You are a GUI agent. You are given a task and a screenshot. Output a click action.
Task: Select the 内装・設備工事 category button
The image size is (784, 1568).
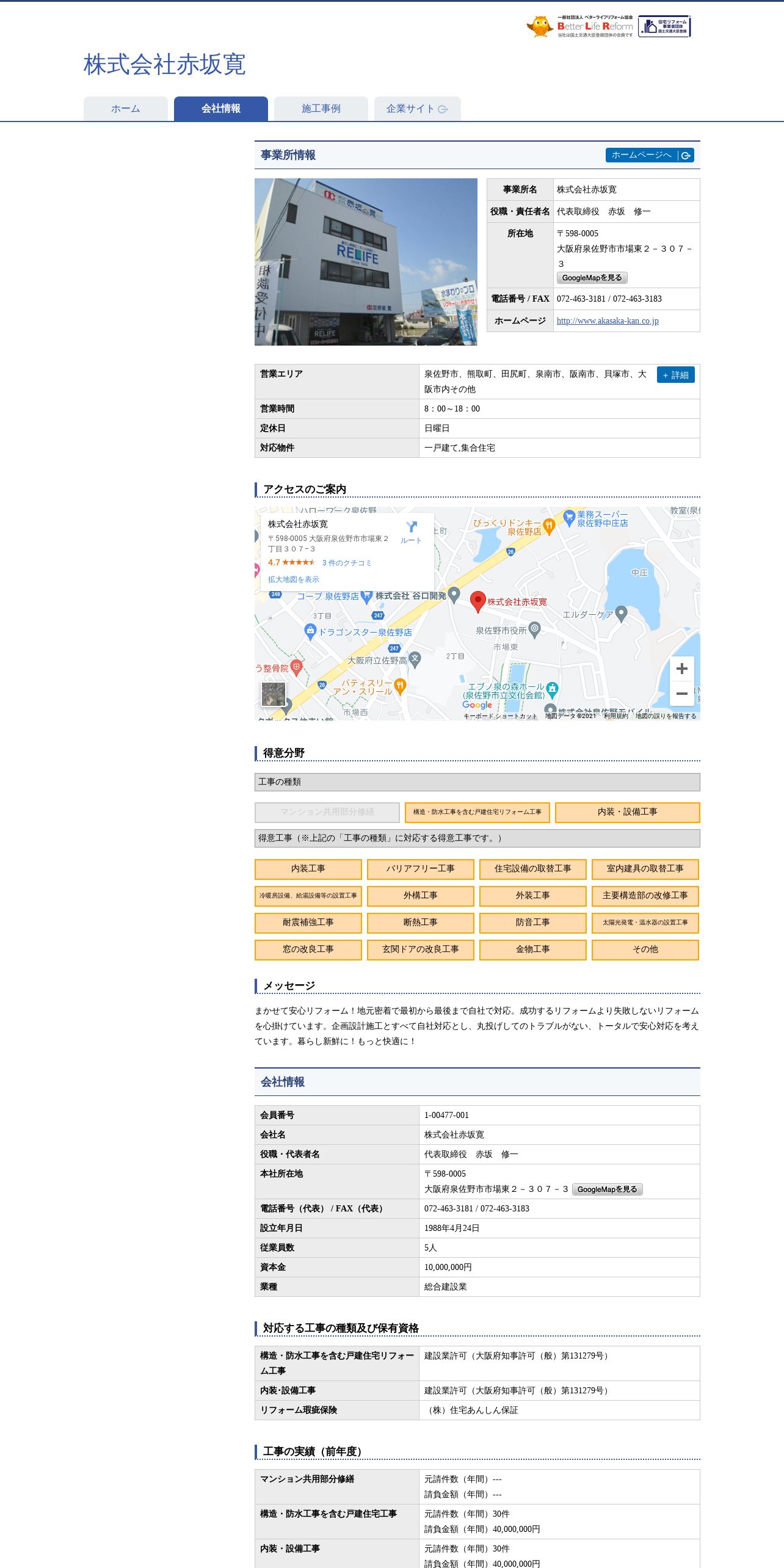pos(628,812)
